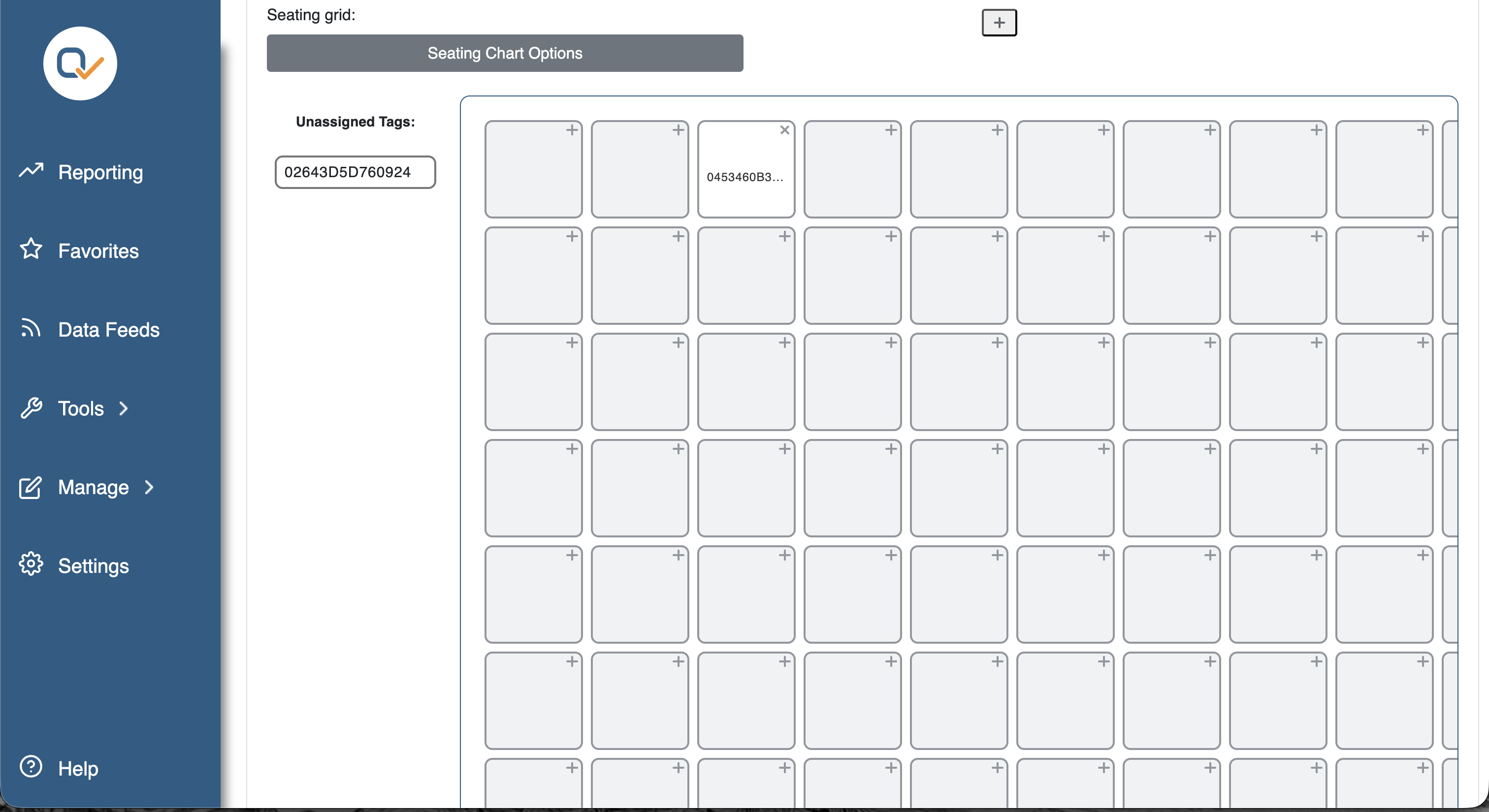Add tag to fourth seat in row four

(891, 449)
